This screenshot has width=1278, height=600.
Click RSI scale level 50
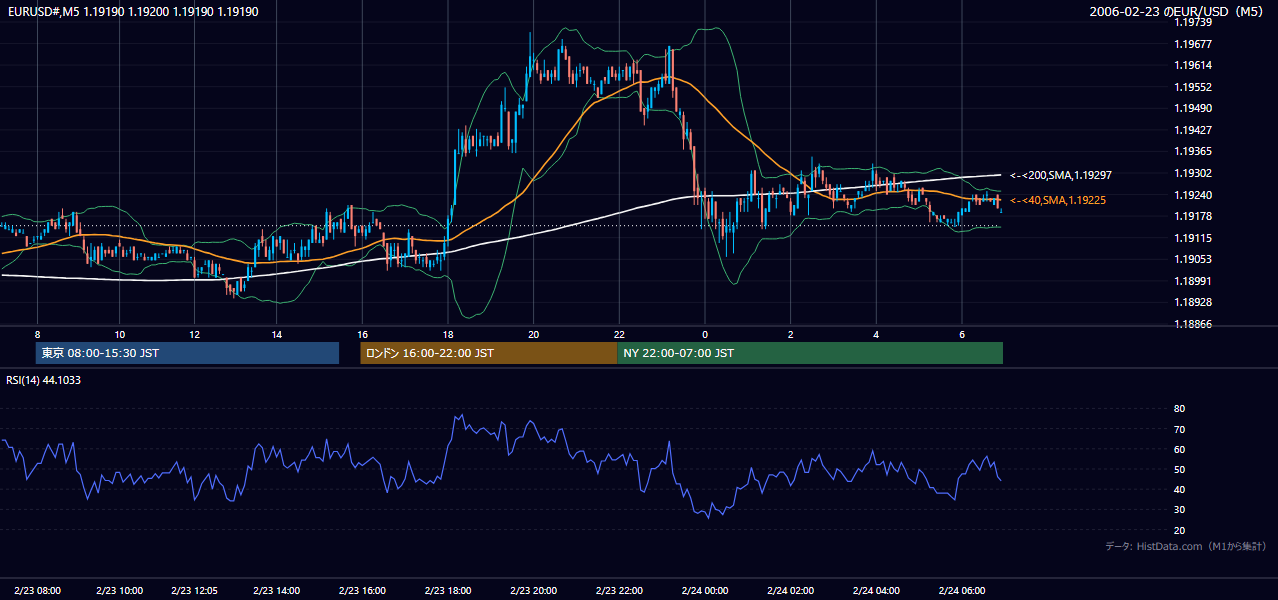click(x=1179, y=469)
